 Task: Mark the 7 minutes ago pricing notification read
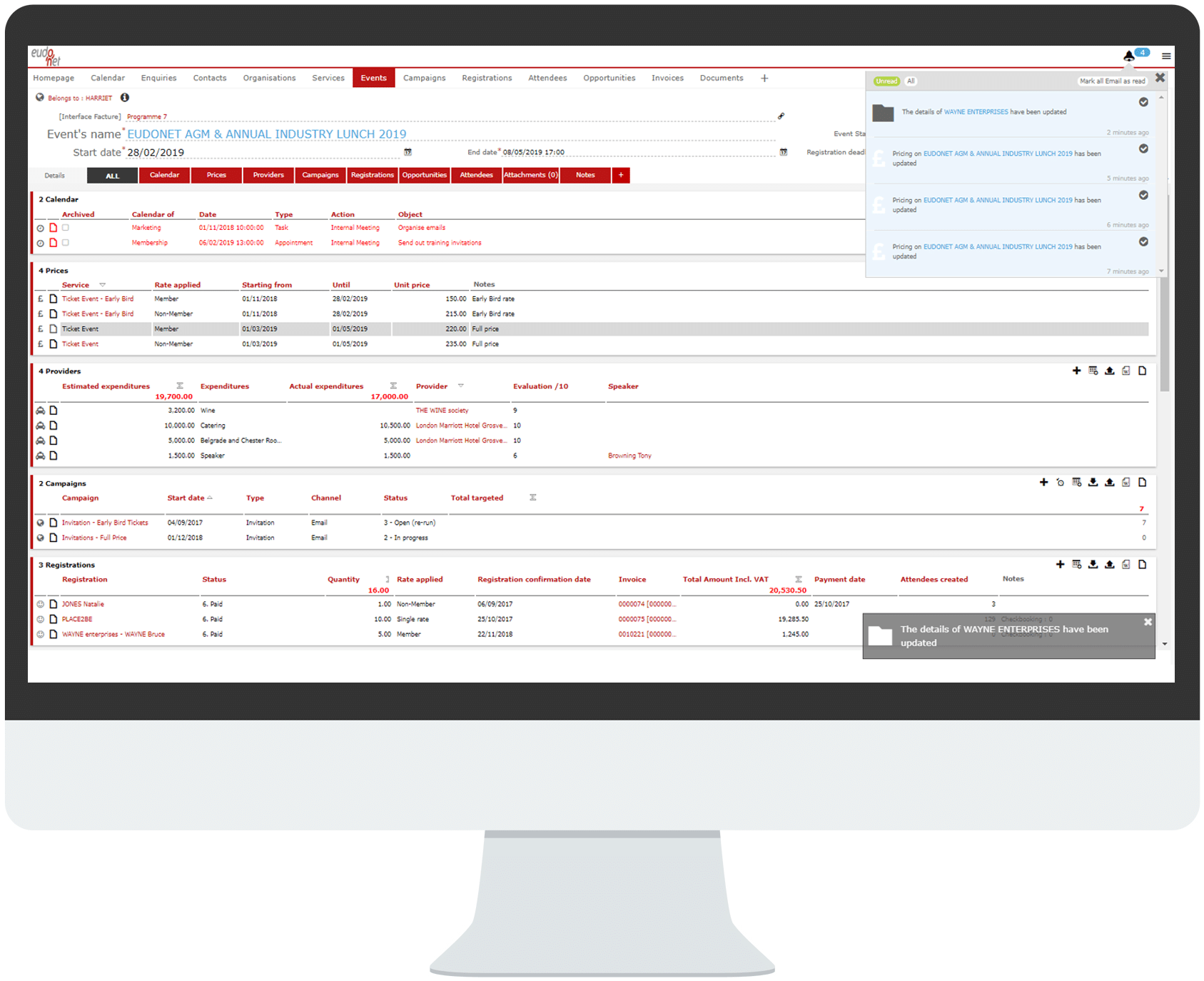coord(1143,241)
